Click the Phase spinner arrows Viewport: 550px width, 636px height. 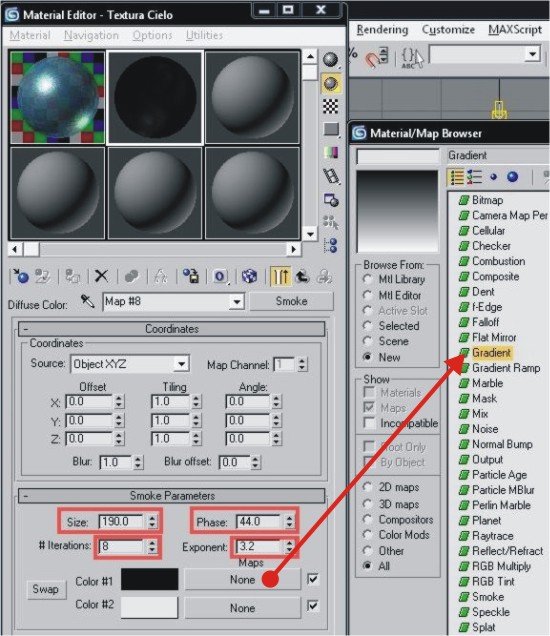click(289, 521)
